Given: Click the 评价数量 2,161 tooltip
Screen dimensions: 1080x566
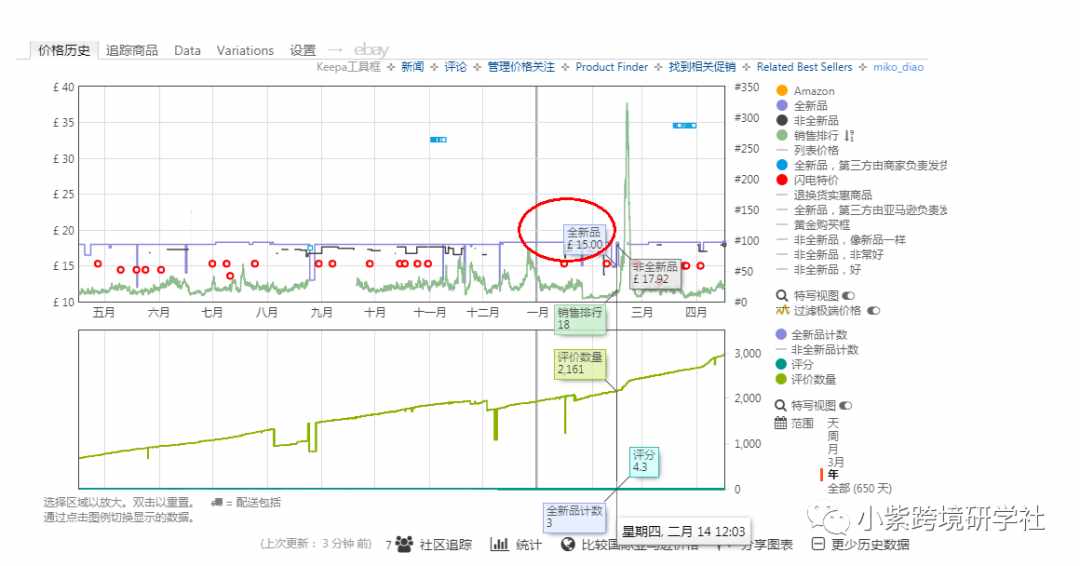Looking at the screenshot, I should coord(580,364).
